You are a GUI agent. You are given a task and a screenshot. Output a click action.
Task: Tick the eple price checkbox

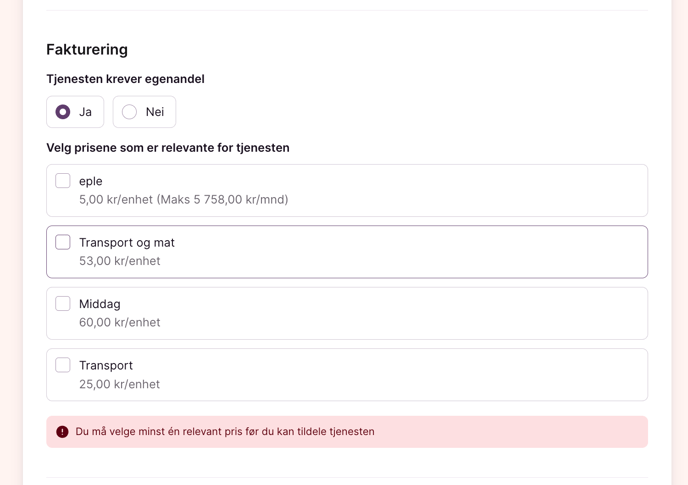[63, 180]
